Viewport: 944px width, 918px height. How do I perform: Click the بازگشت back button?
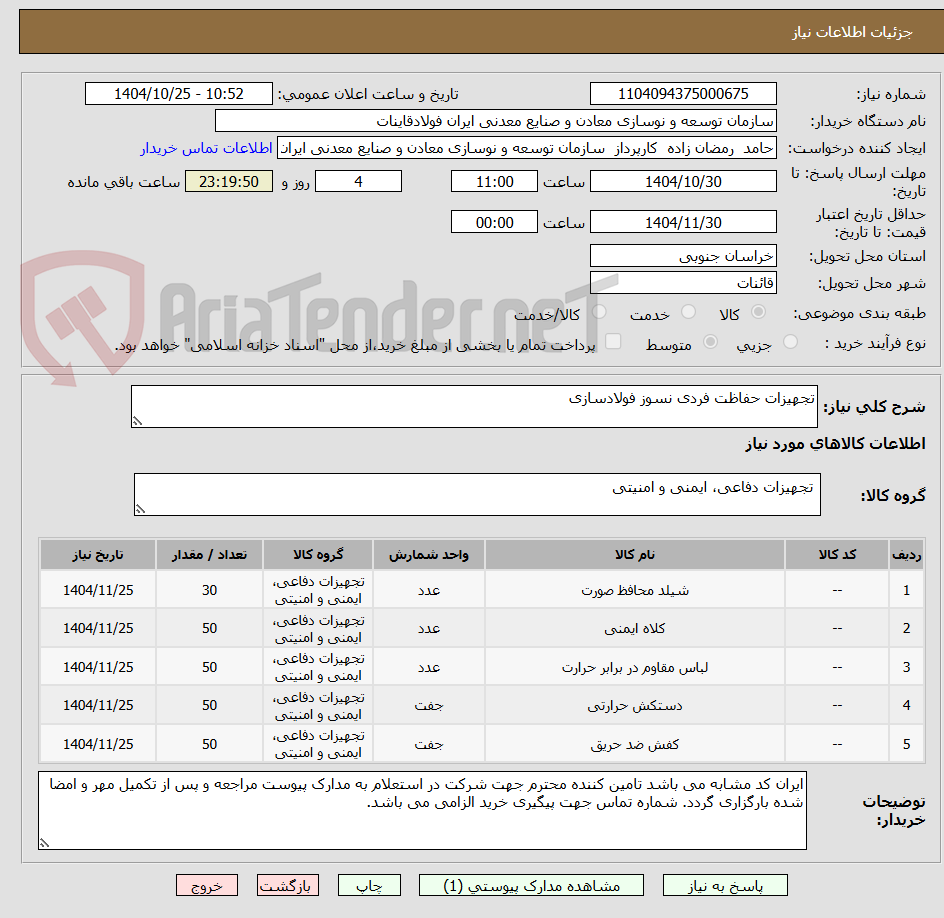pyautogui.click(x=287, y=885)
